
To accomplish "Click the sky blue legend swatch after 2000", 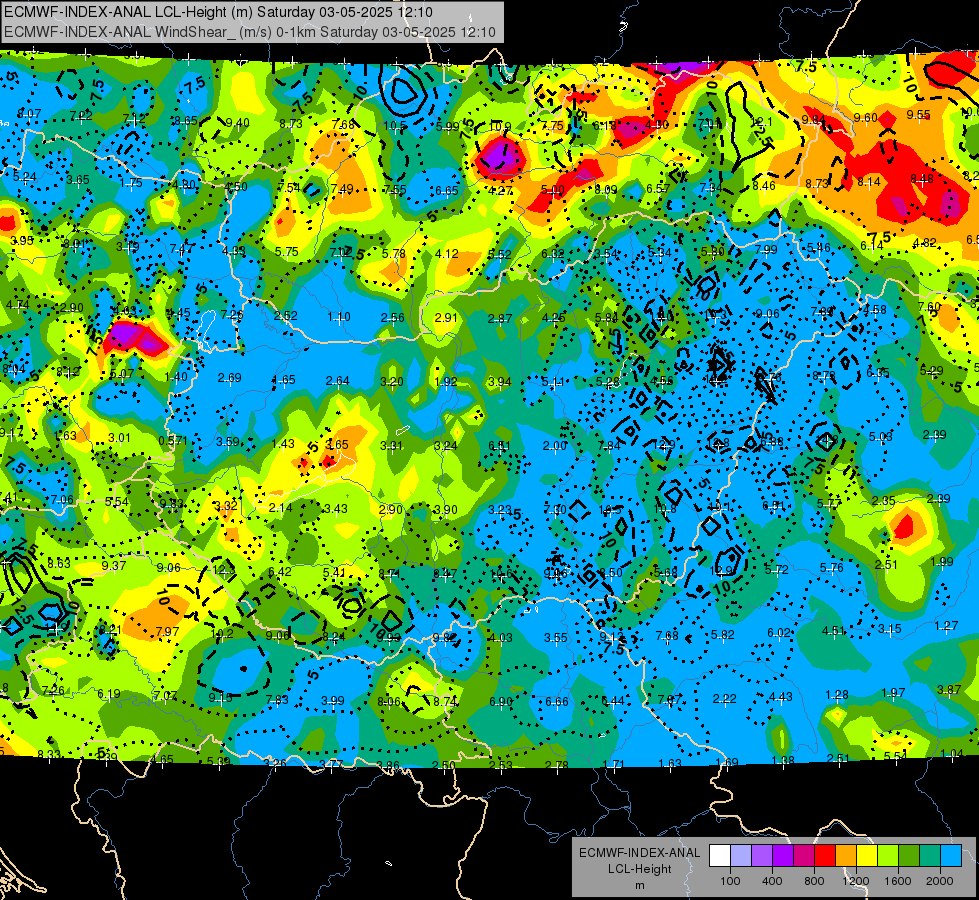I will tap(951, 855).
